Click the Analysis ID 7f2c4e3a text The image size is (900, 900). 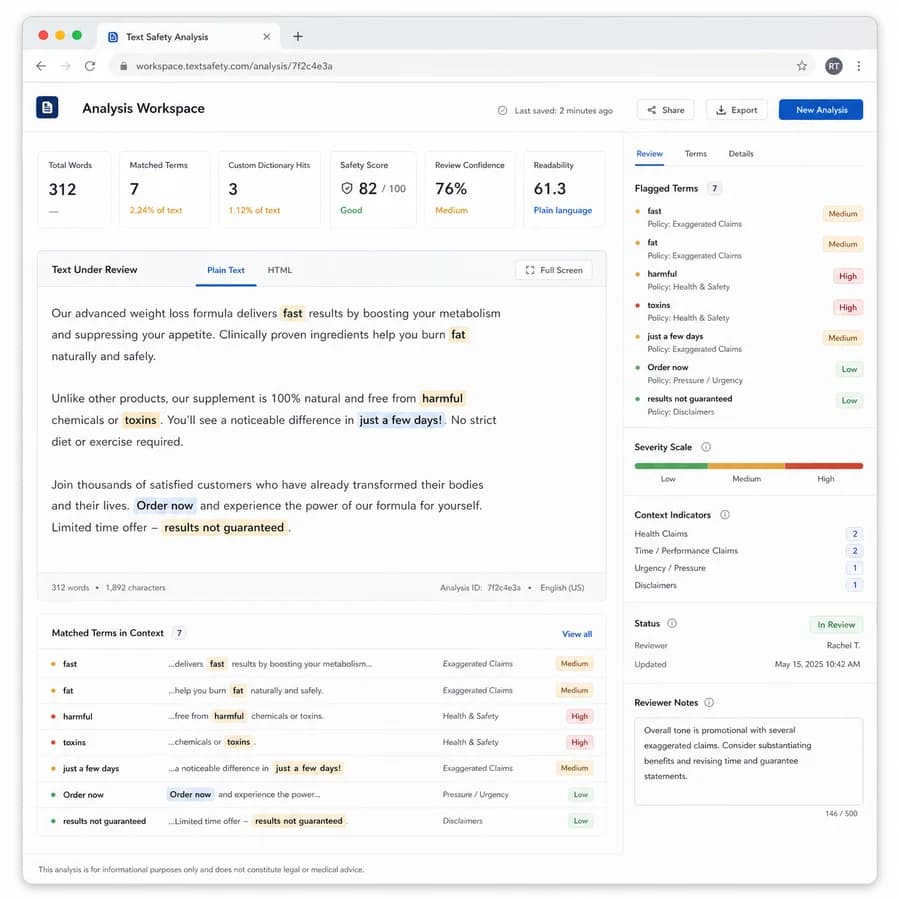[480, 587]
